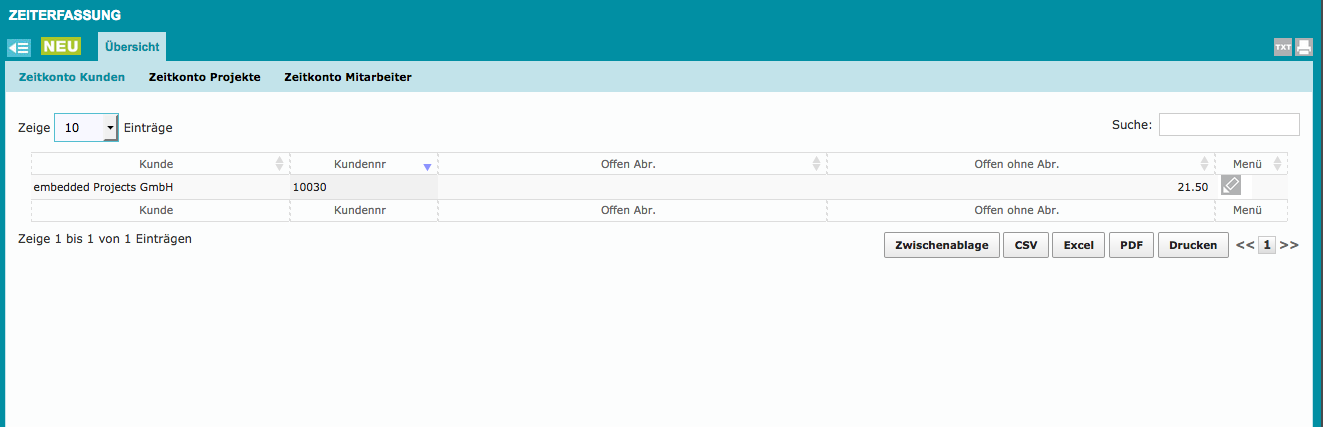Open Zeitkonto Kunden section
The height and width of the screenshot is (427, 1323).
click(72, 77)
